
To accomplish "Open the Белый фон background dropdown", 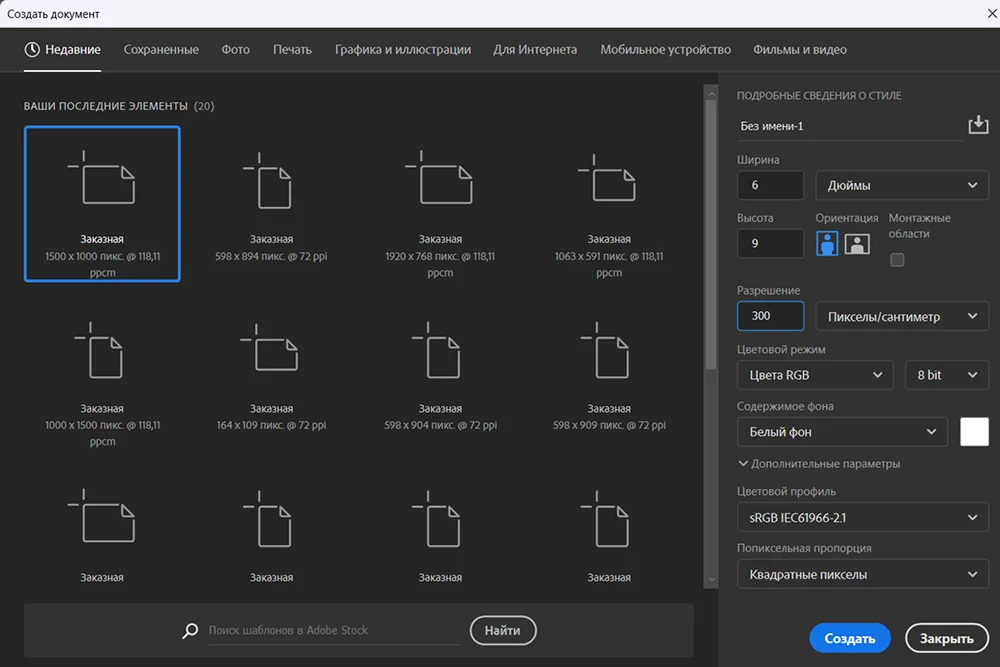I will click(842, 432).
